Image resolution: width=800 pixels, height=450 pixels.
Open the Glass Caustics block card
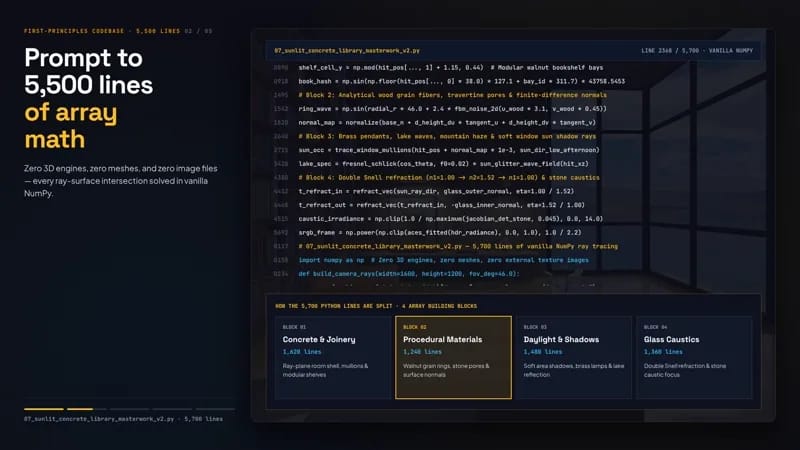point(694,357)
